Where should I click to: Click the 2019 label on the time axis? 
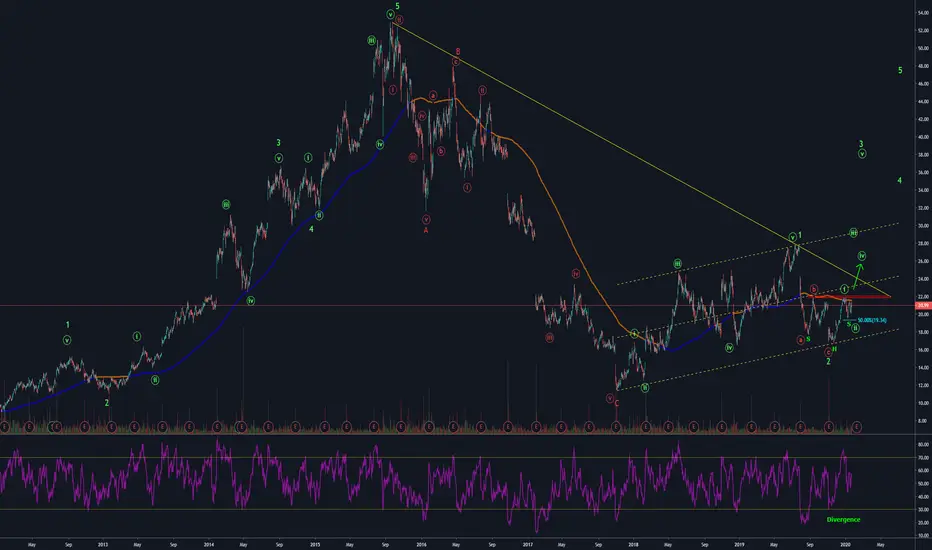(739, 544)
